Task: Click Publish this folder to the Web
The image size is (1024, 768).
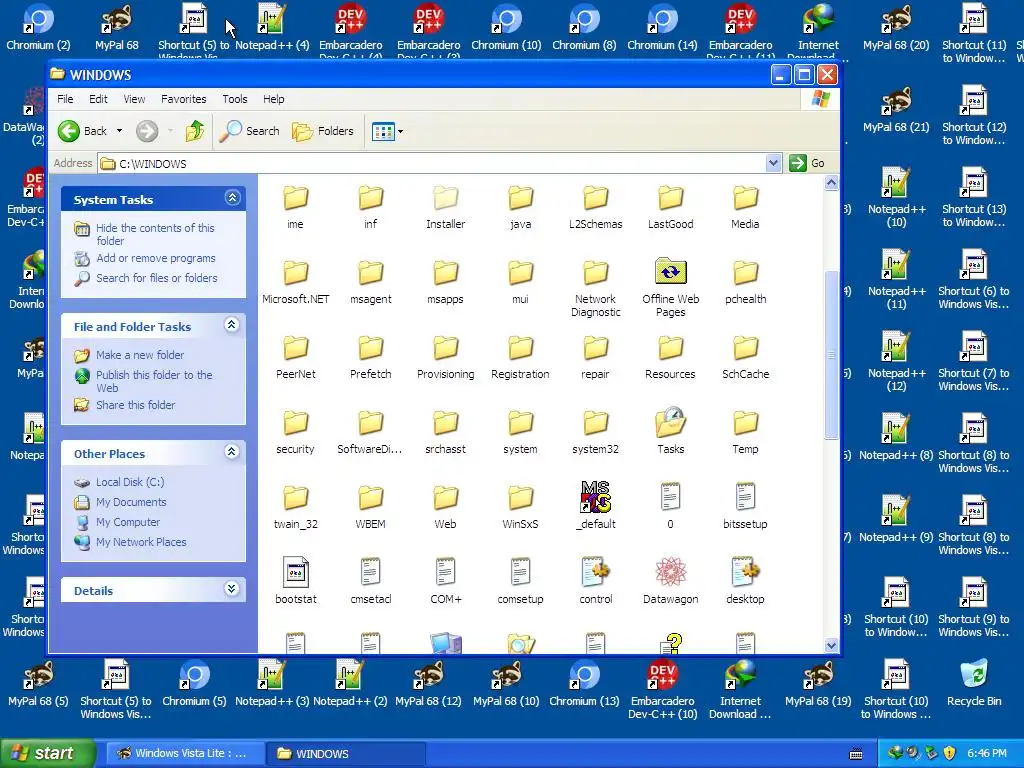Action: pyautogui.click(x=154, y=381)
